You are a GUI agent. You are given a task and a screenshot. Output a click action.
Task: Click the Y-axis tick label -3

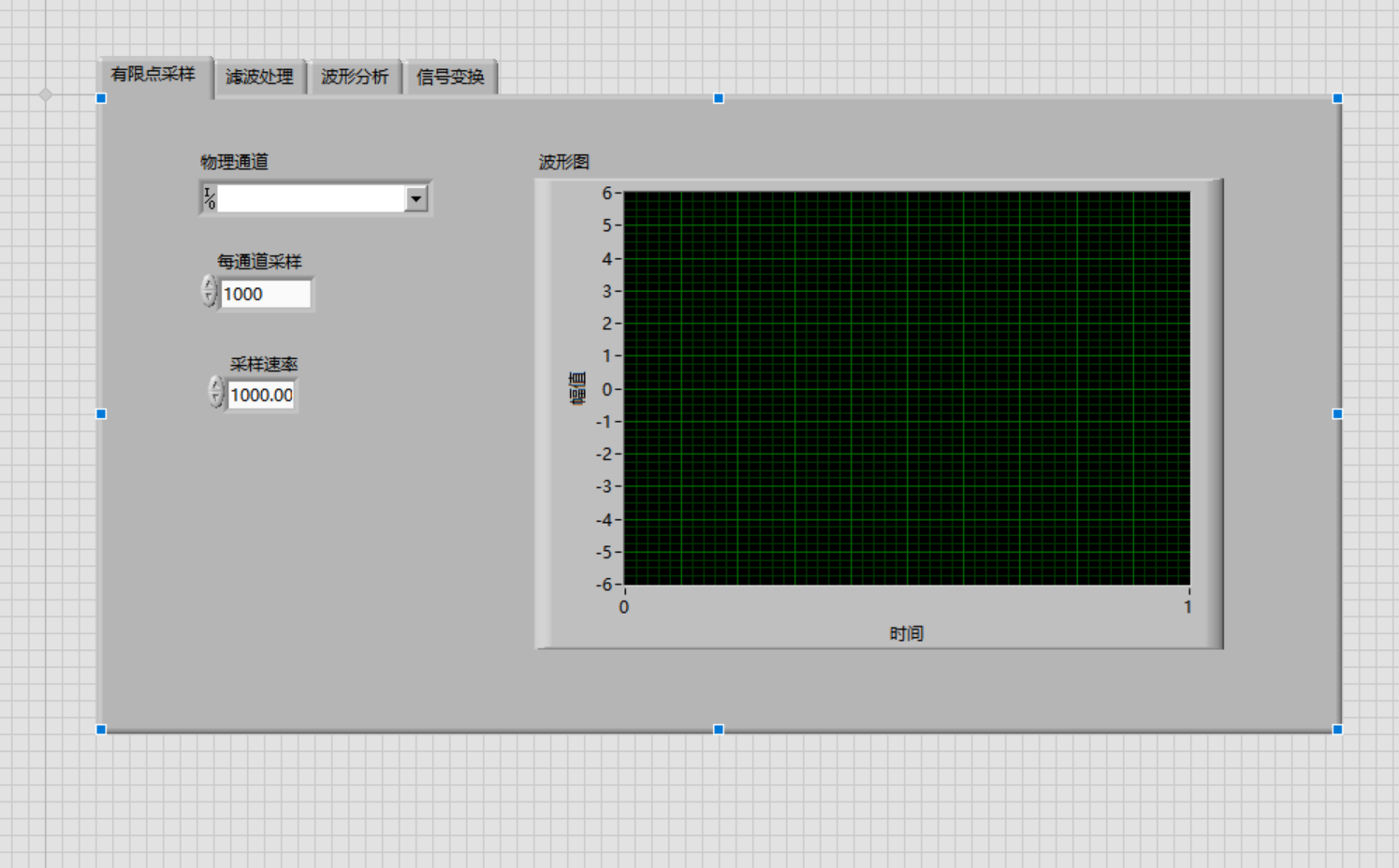coord(604,486)
